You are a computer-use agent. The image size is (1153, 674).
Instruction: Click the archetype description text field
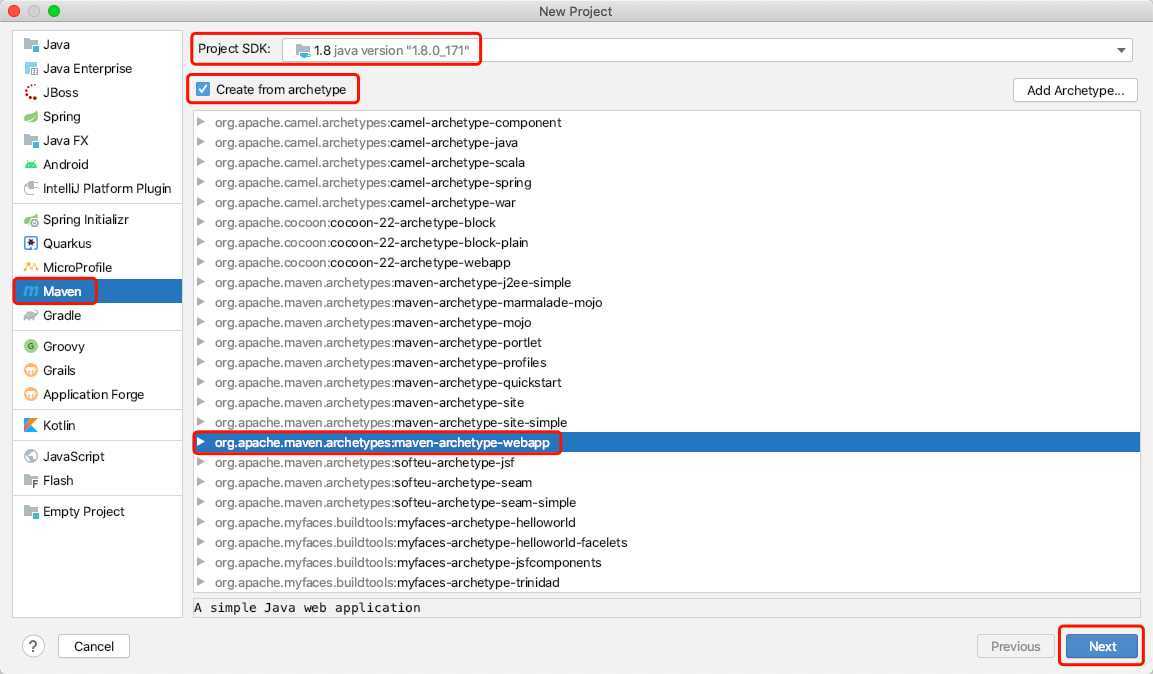pyautogui.click(x=667, y=607)
